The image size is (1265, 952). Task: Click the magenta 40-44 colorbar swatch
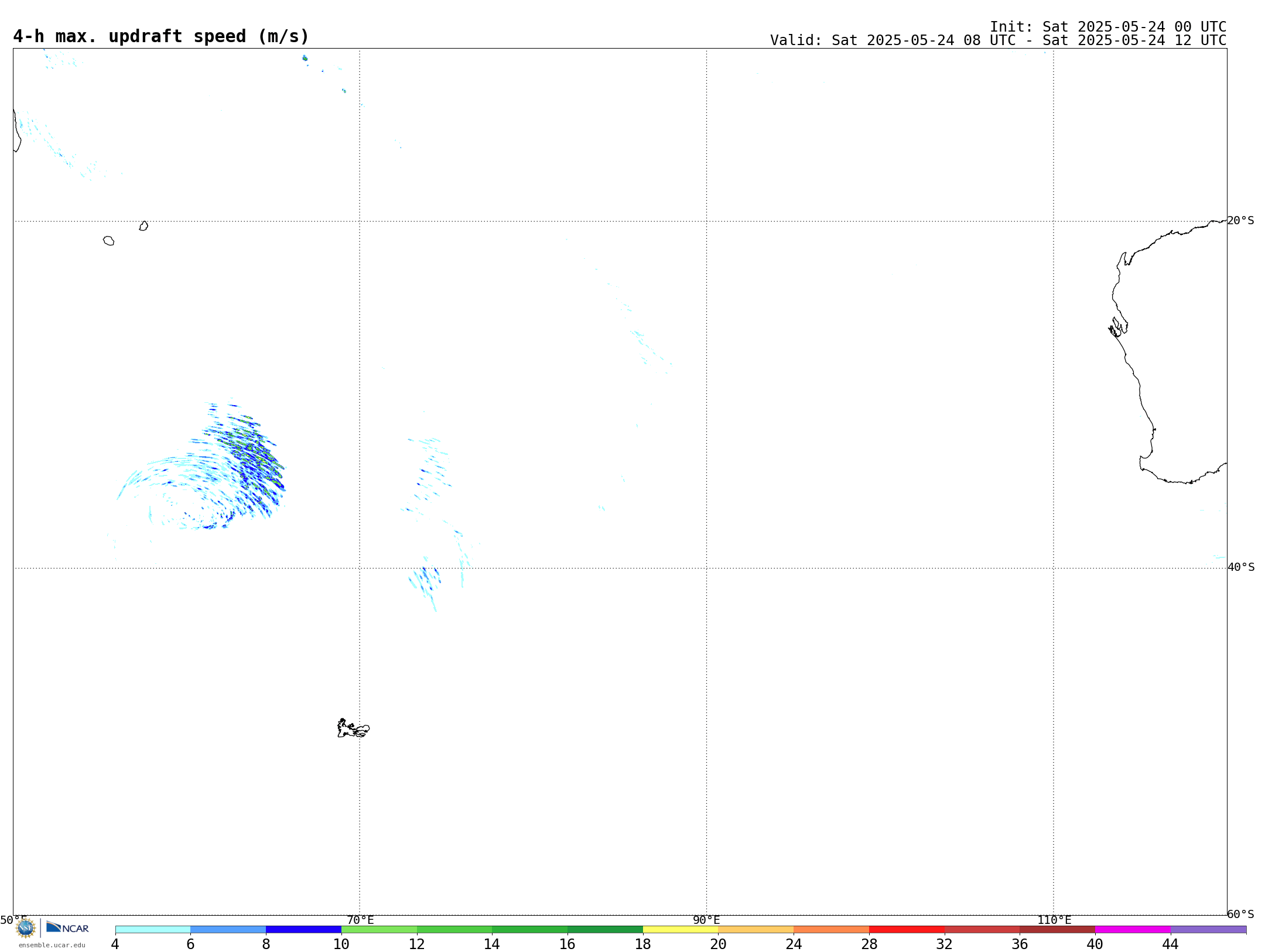click(1133, 930)
